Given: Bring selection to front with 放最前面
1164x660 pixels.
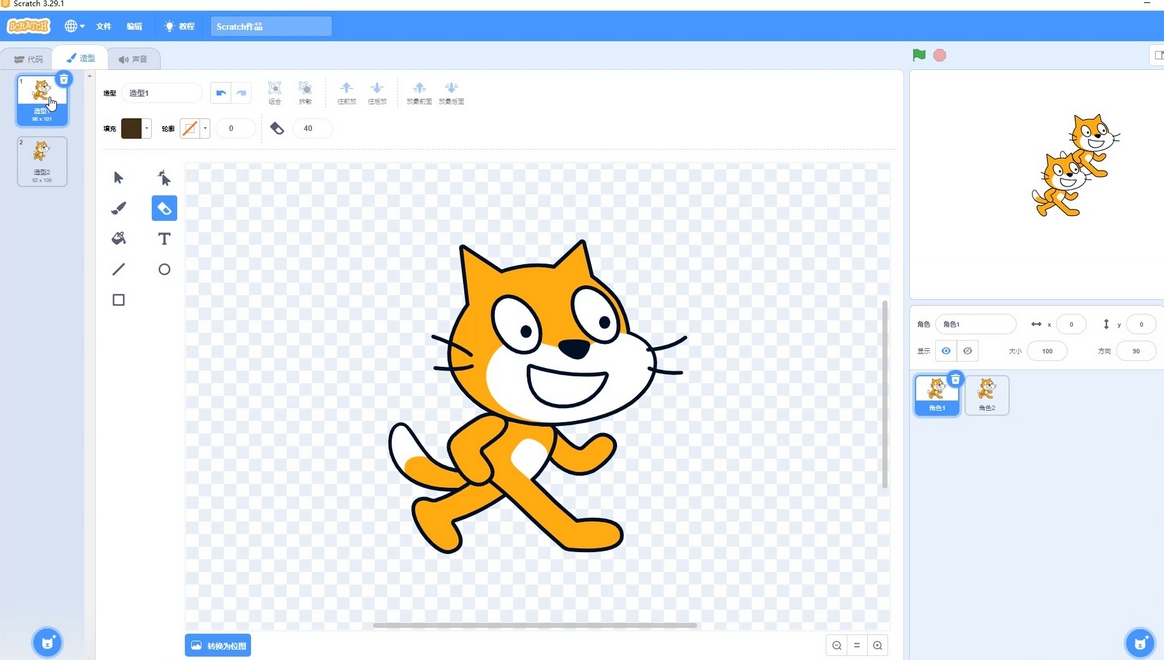Looking at the screenshot, I should pos(419,93).
